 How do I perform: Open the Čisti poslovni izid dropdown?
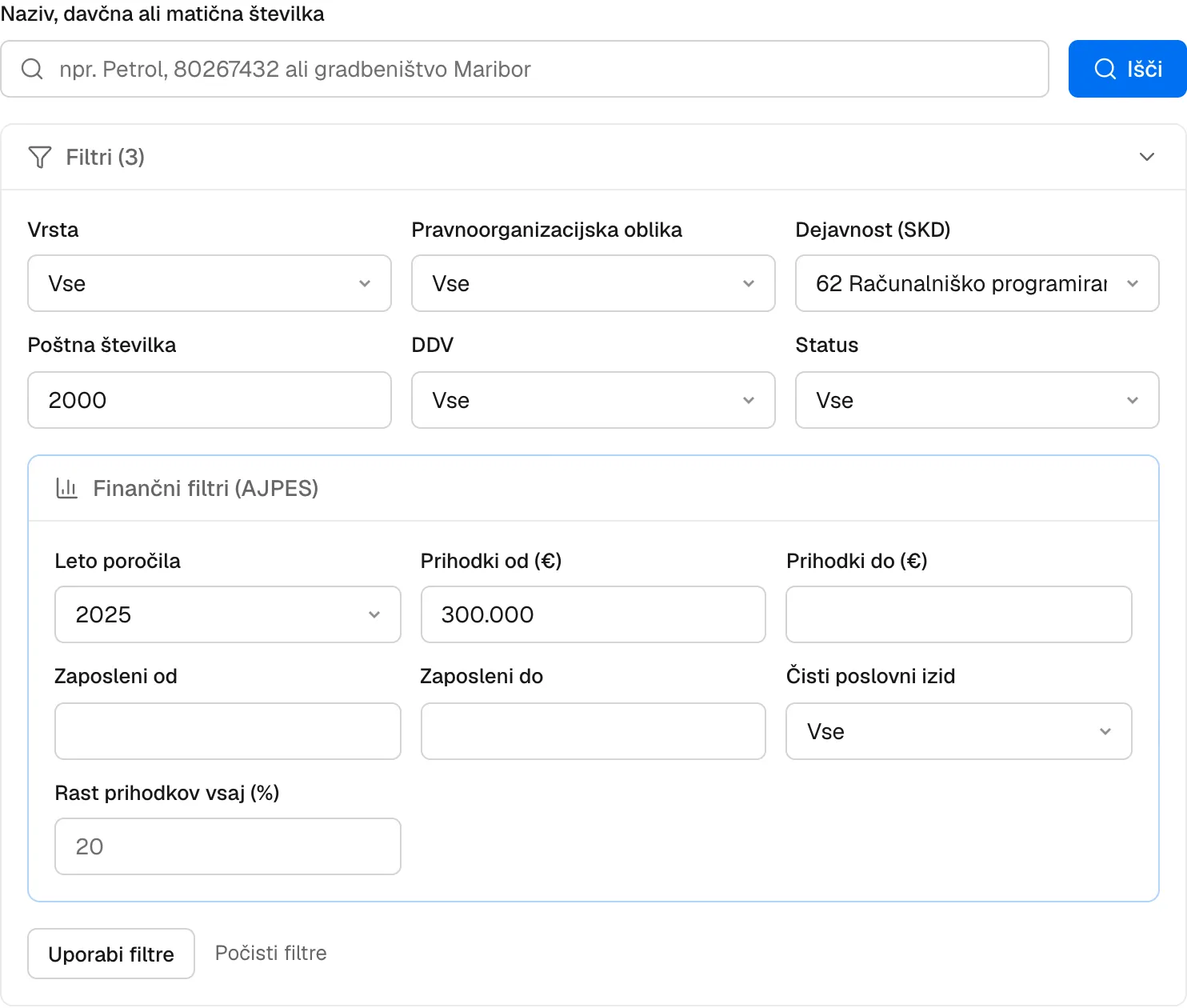[x=959, y=731]
